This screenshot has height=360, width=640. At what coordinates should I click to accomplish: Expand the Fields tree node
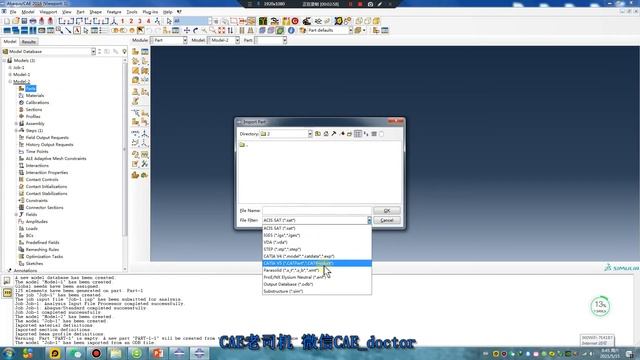[16, 214]
